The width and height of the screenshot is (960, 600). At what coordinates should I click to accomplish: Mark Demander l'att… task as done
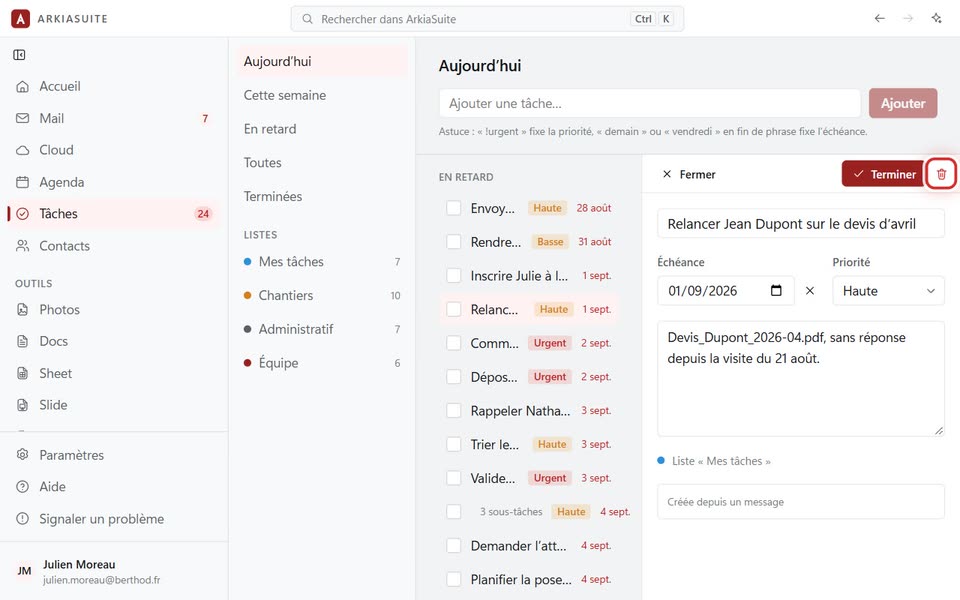tap(454, 546)
